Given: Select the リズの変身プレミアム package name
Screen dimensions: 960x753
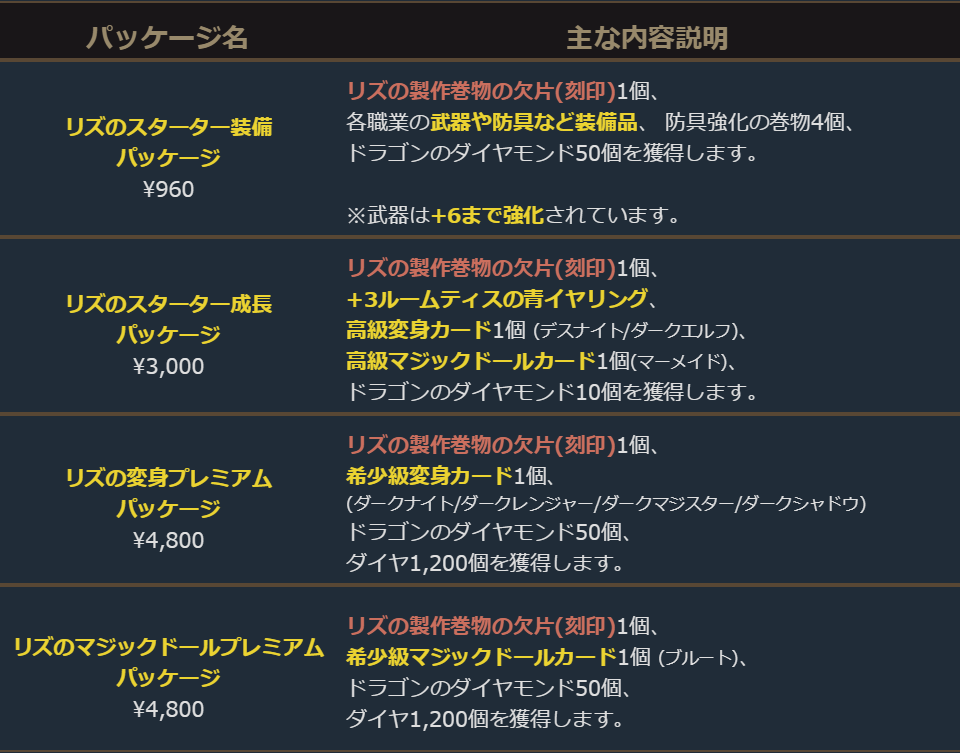Looking at the screenshot, I should pos(168,478).
